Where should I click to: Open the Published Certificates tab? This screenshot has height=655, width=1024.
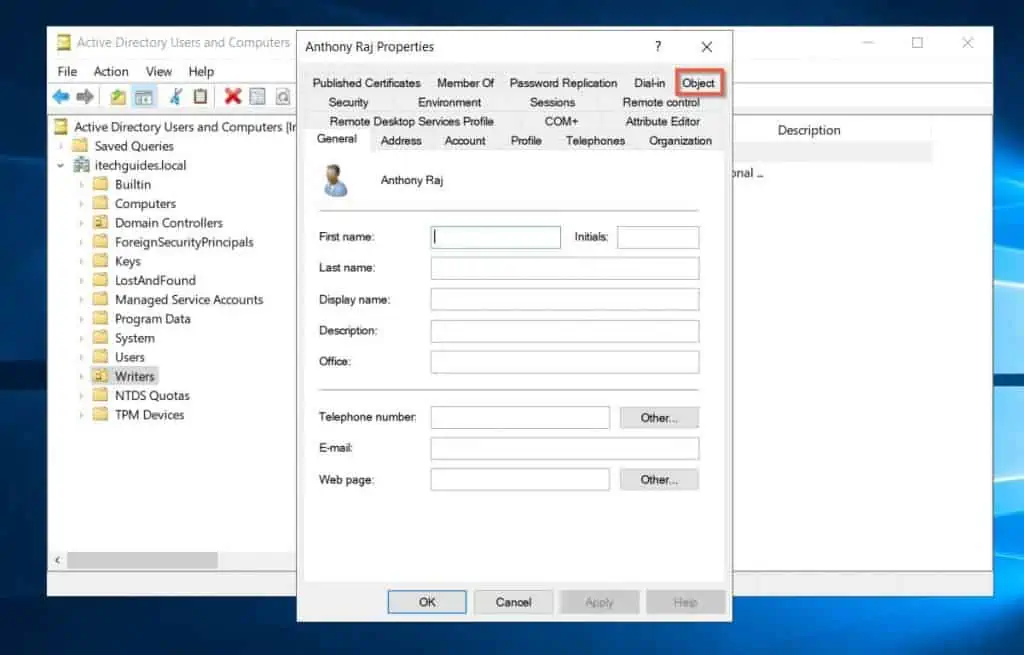(366, 83)
